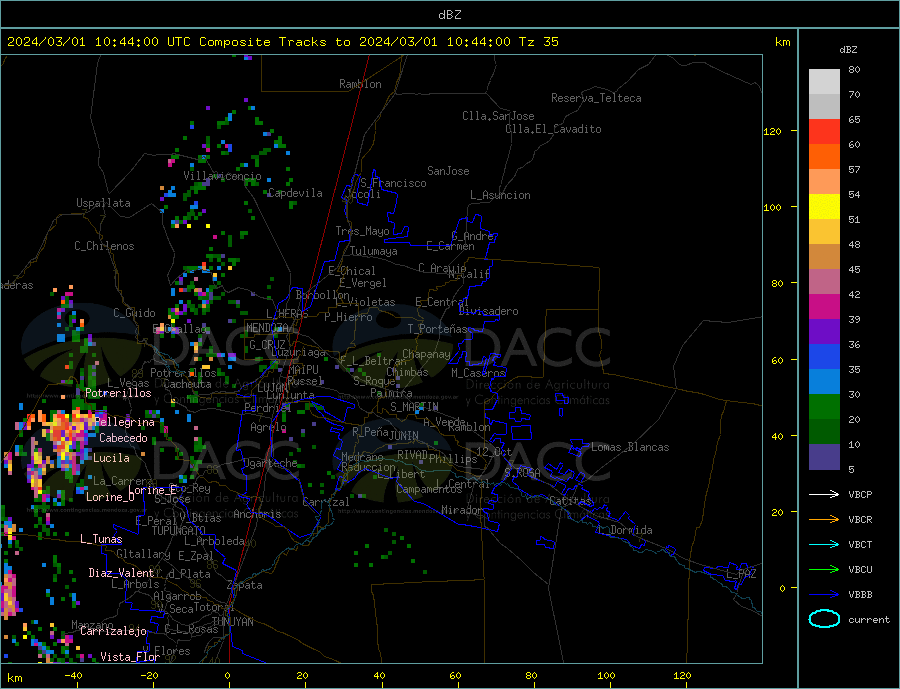900x689 pixels.
Task: Click the 'Tulumaya' map label
Action: 374,251
